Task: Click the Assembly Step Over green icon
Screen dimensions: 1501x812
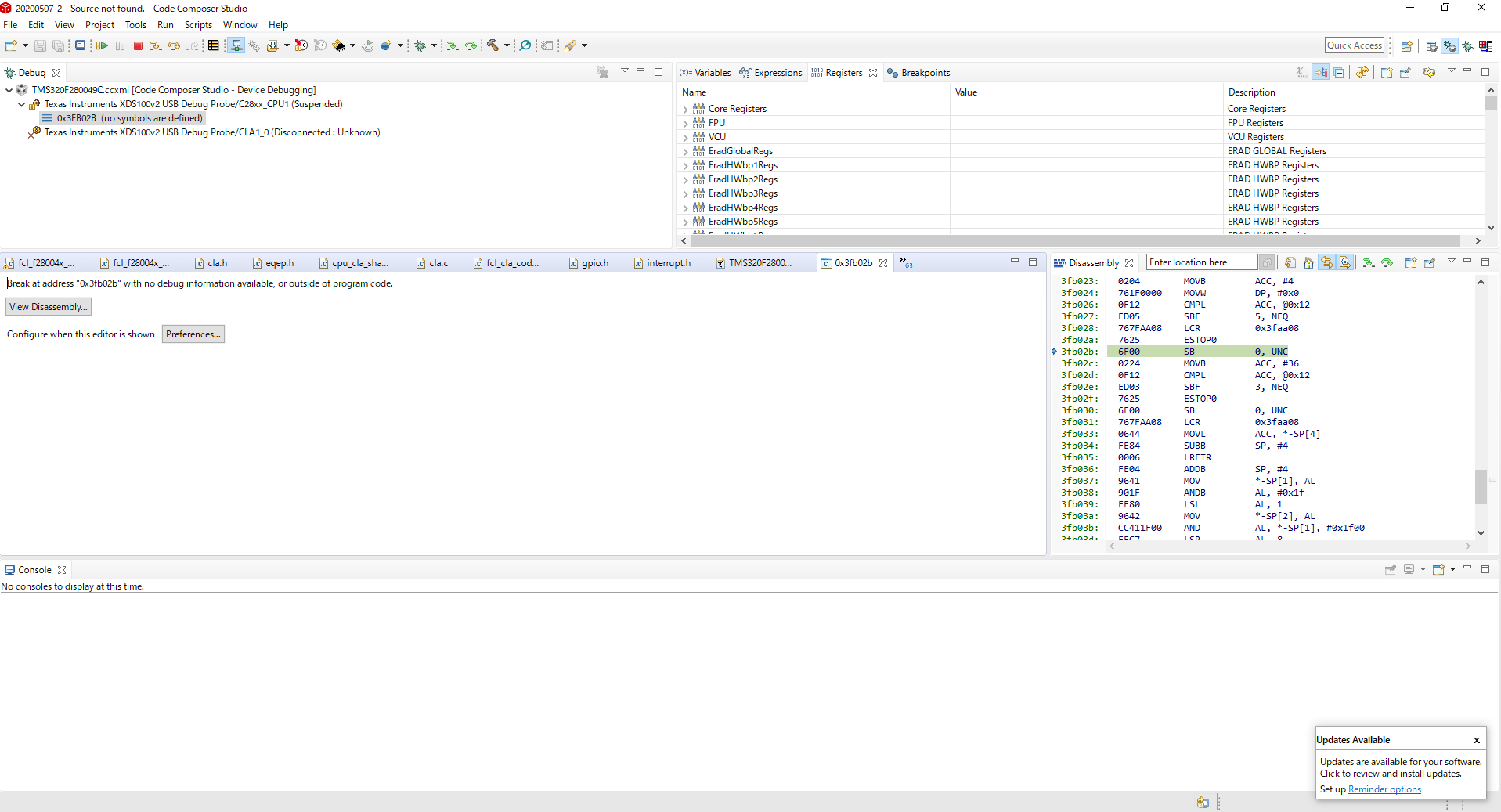Action: pos(471,46)
